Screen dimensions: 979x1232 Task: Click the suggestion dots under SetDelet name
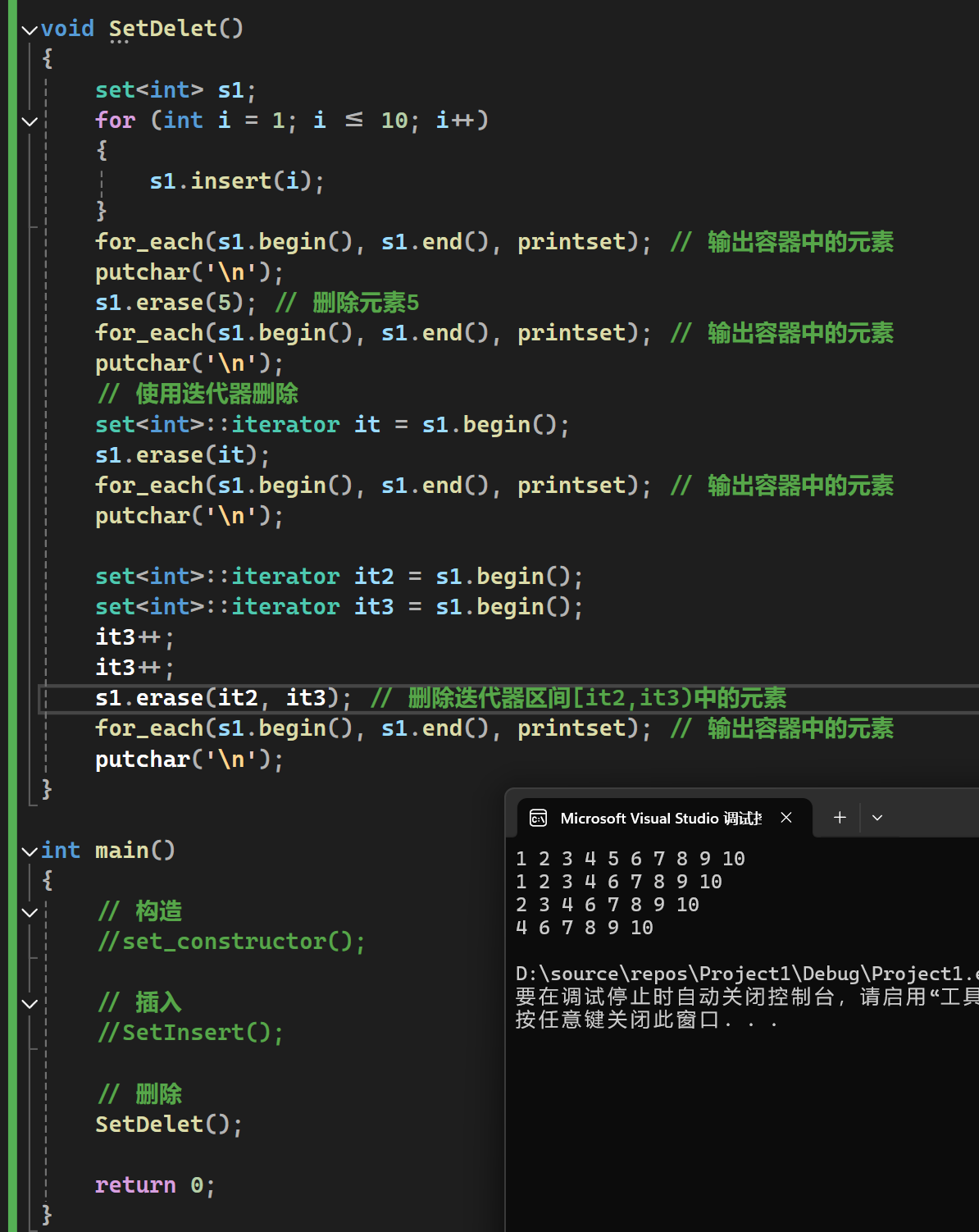coord(119,41)
